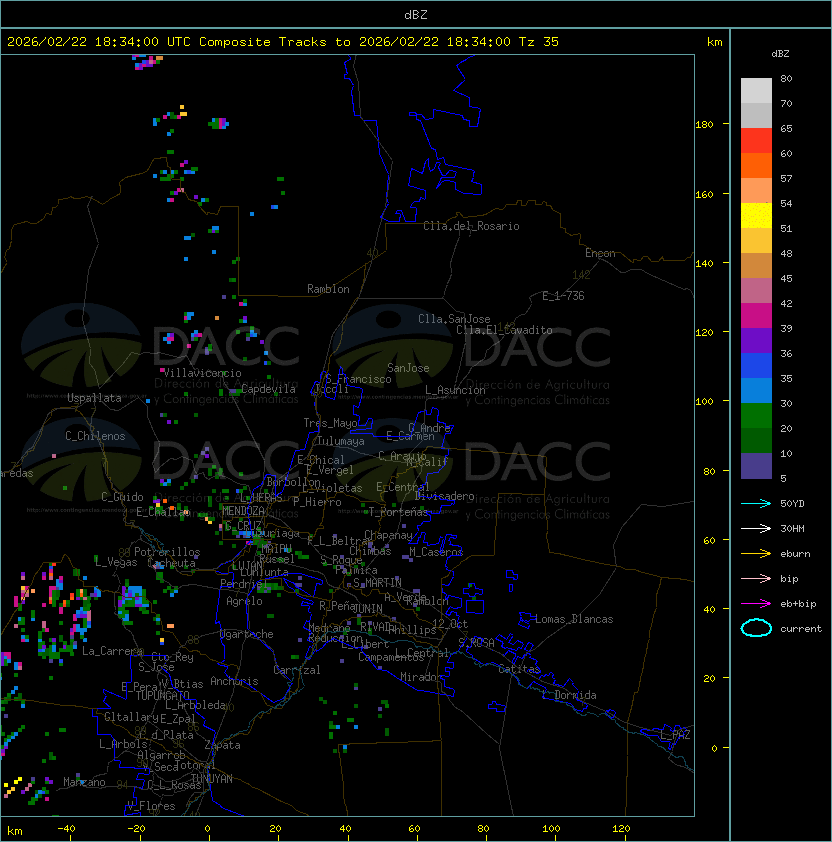Screen dimensions: 832x842
Task: Click the 'Tres_Mayo' place label
Action: pyautogui.click(x=330, y=423)
